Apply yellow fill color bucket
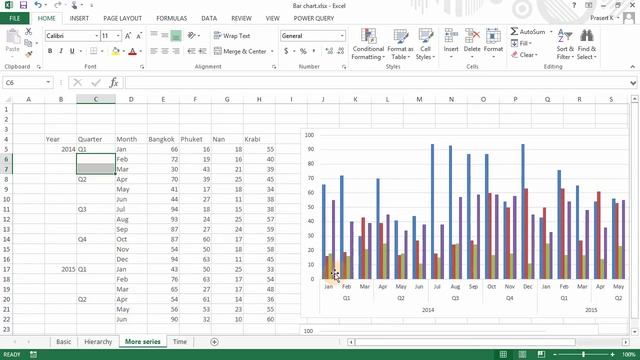Viewport: 640px width, 360px height. (x=116, y=51)
